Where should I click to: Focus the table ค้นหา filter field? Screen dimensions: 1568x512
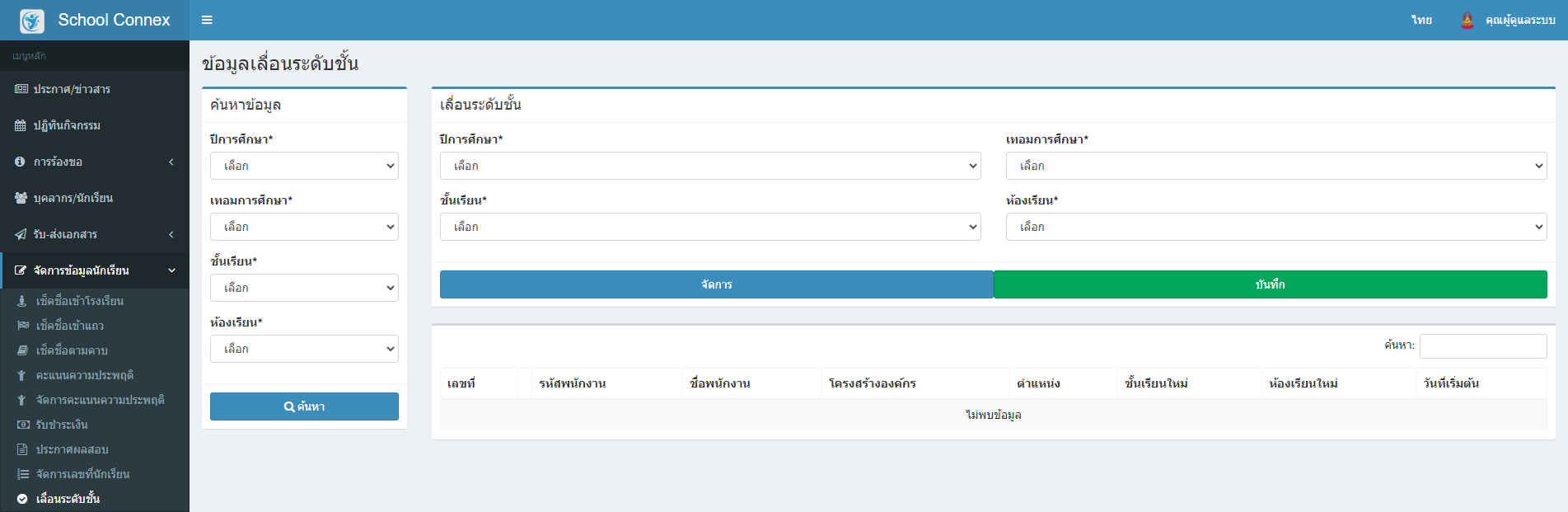pos(1483,346)
